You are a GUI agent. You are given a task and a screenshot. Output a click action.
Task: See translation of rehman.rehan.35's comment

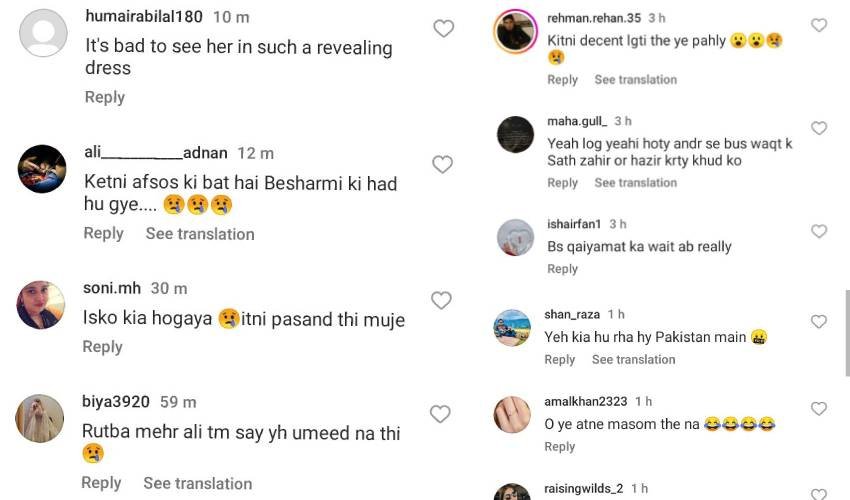click(x=635, y=79)
